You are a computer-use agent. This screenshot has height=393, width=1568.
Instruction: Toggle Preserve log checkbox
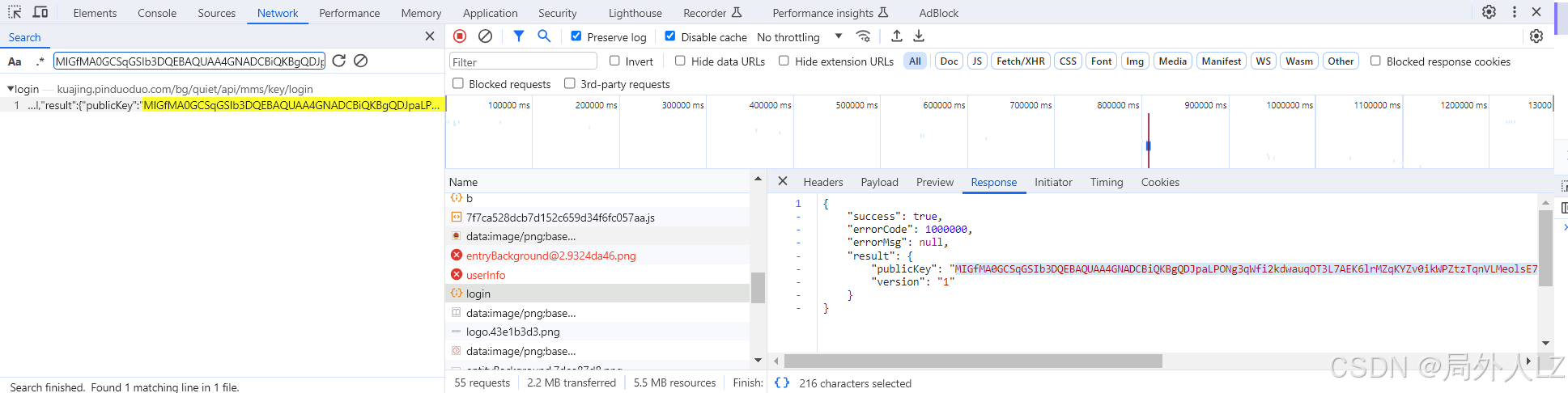tap(576, 36)
